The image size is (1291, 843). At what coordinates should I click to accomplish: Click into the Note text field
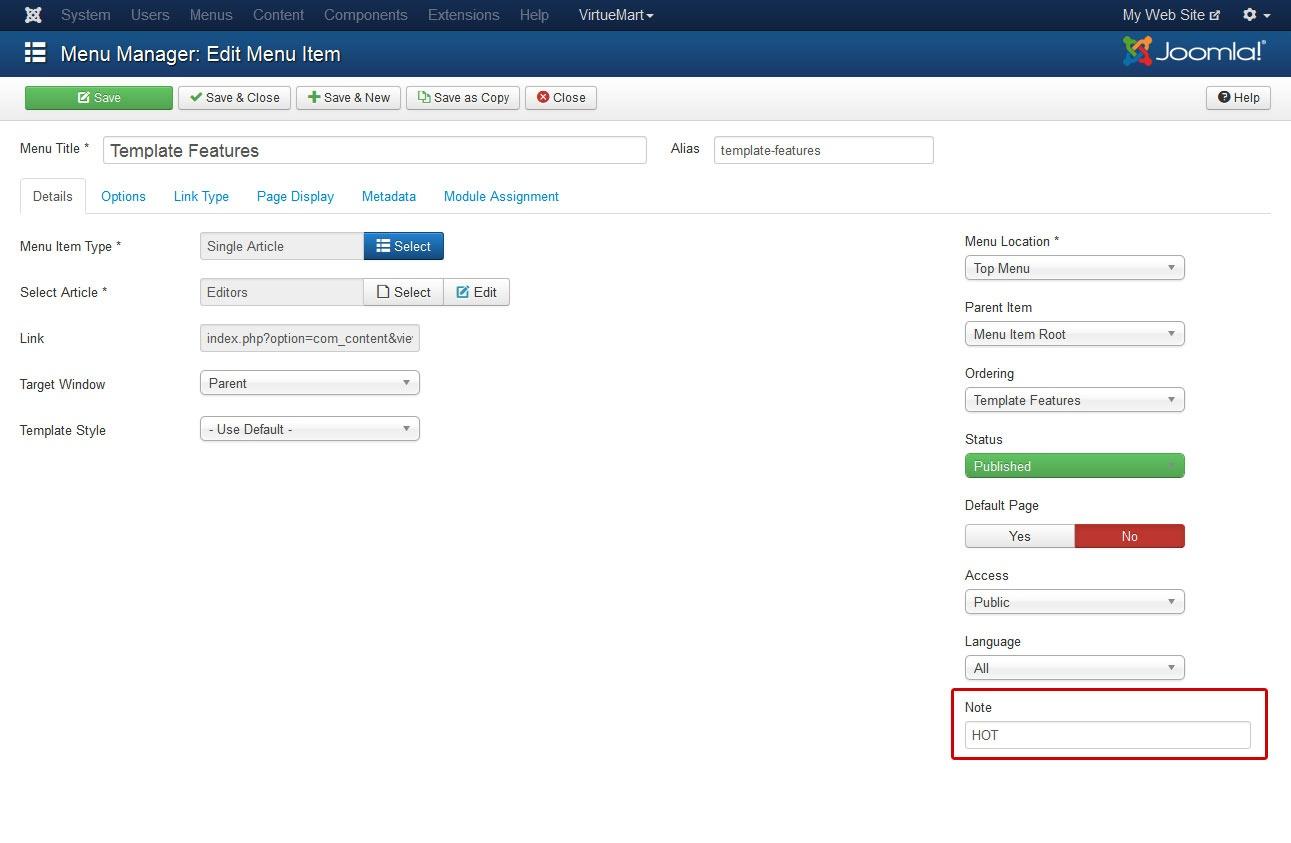coord(1107,735)
